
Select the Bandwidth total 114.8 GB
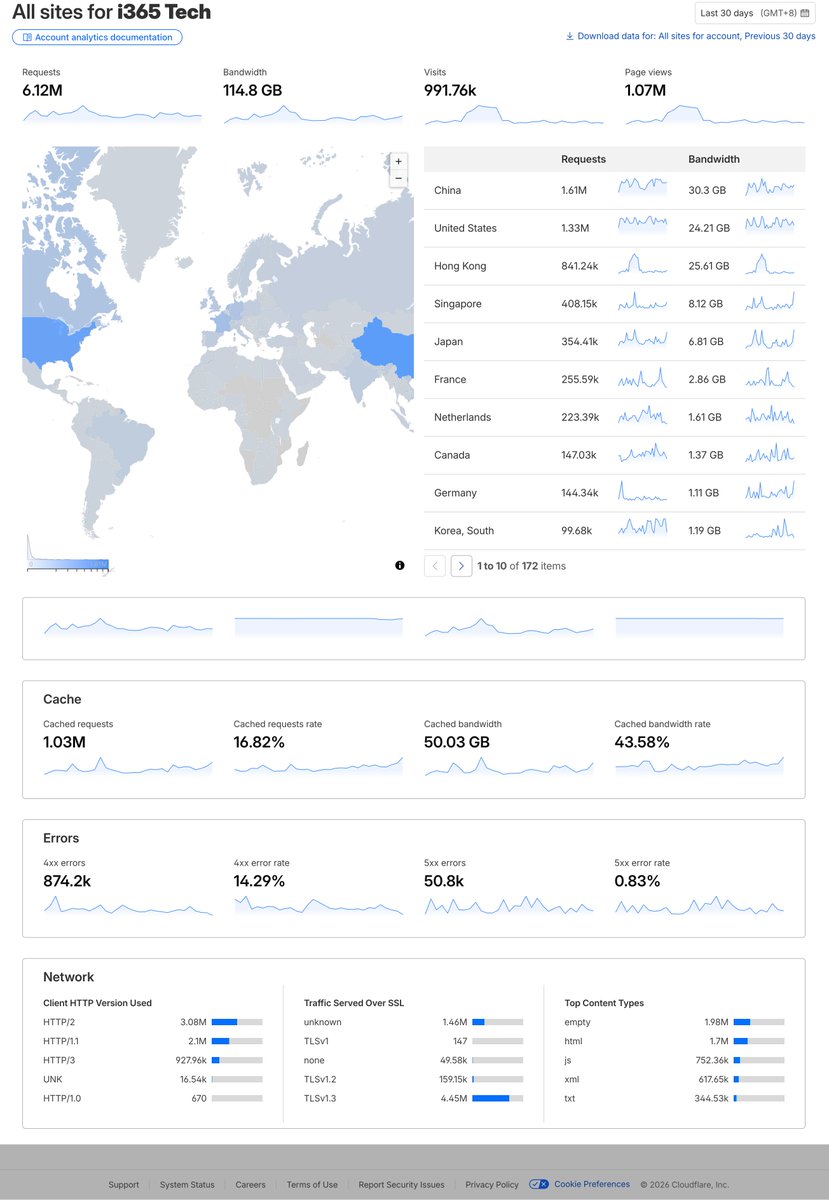point(252,90)
